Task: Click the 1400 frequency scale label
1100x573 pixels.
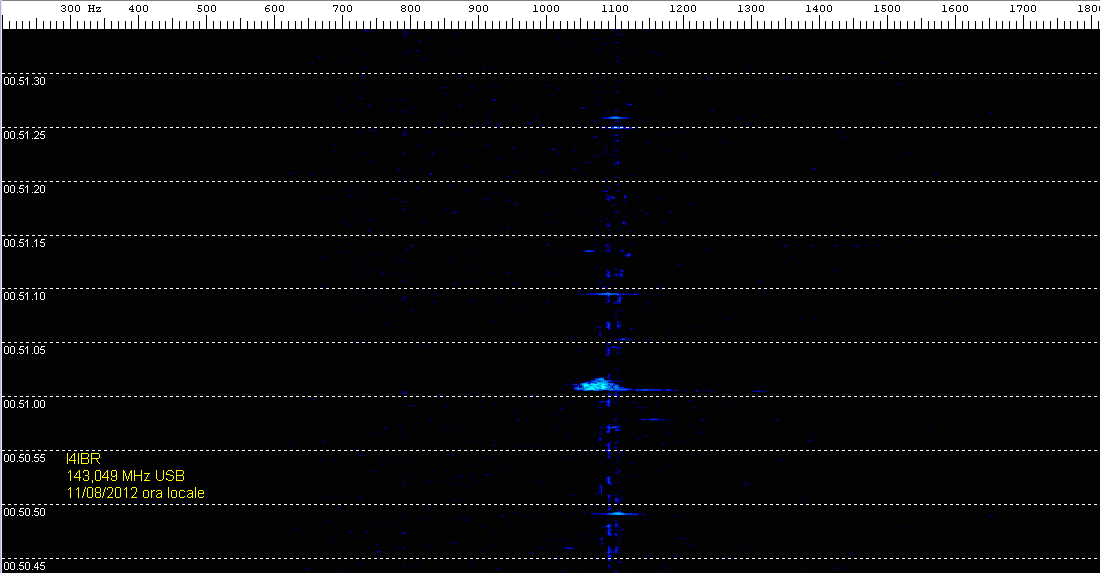Action: pyautogui.click(x=819, y=8)
